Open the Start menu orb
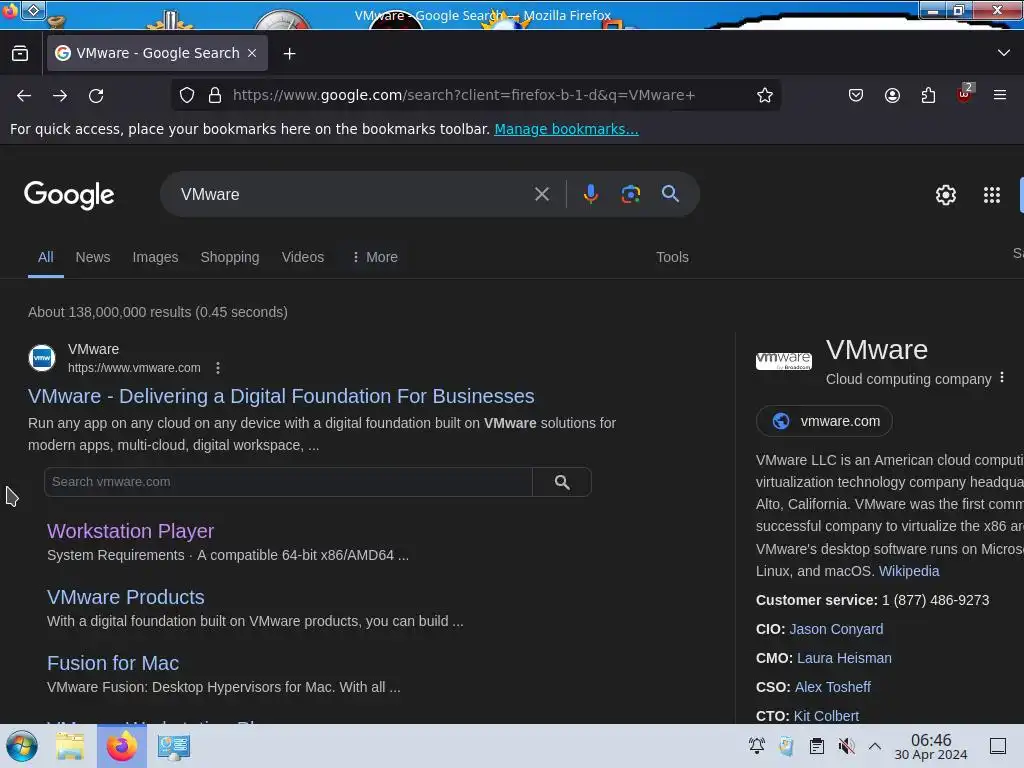 point(22,746)
